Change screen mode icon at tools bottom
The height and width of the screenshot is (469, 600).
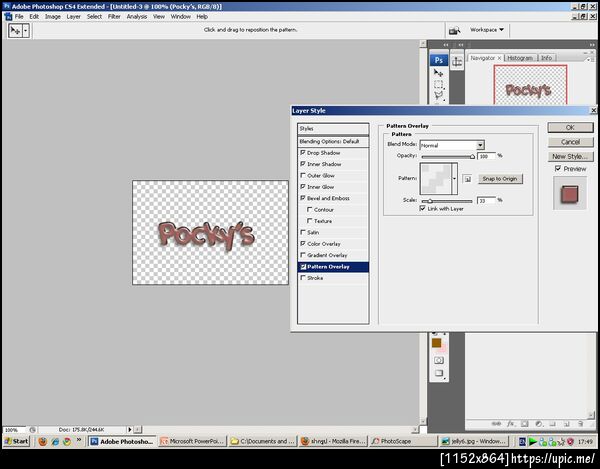click(x=439, y=373)
